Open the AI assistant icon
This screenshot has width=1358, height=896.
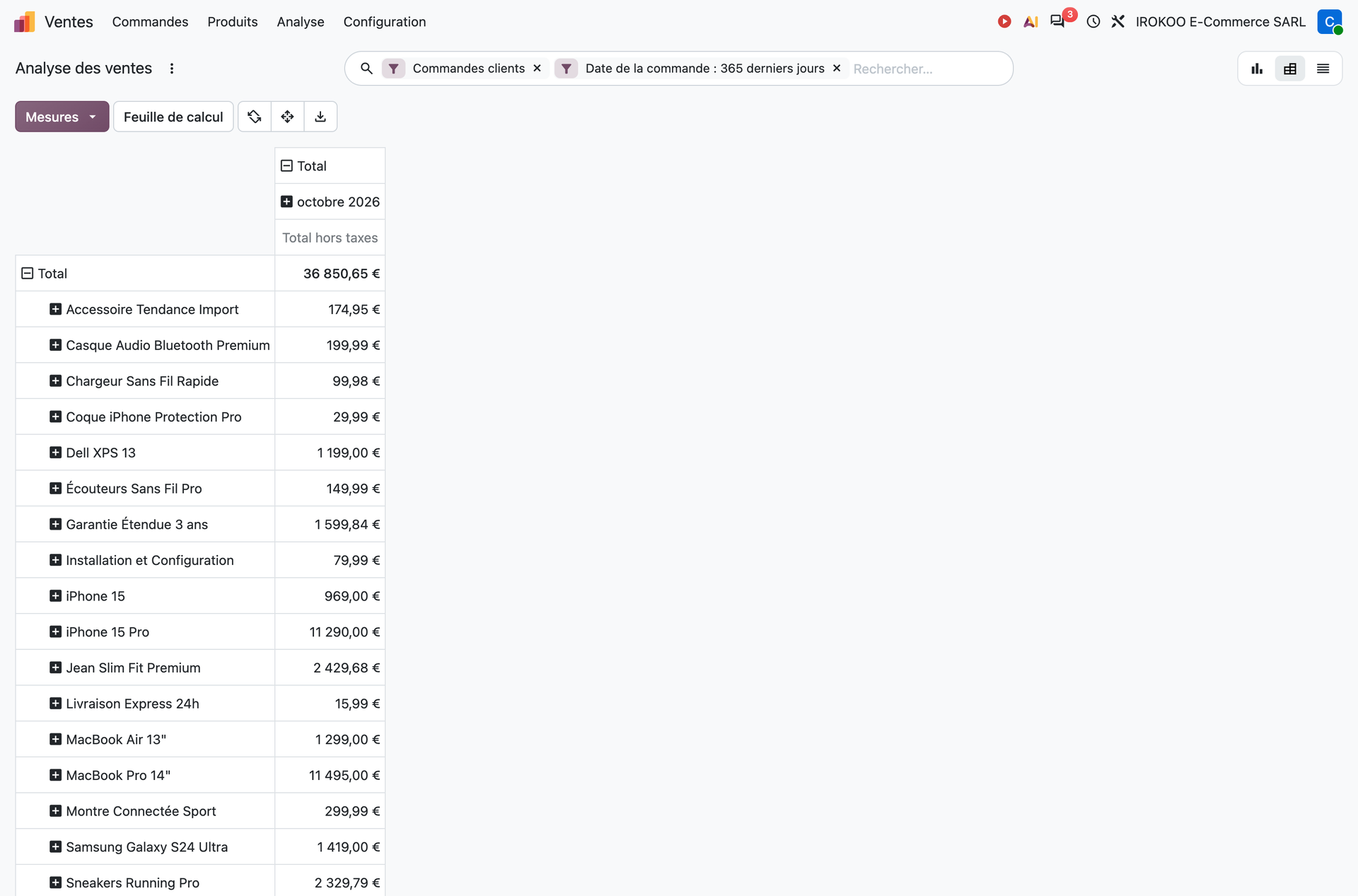pyautogui.click(x=1031, y=22)
